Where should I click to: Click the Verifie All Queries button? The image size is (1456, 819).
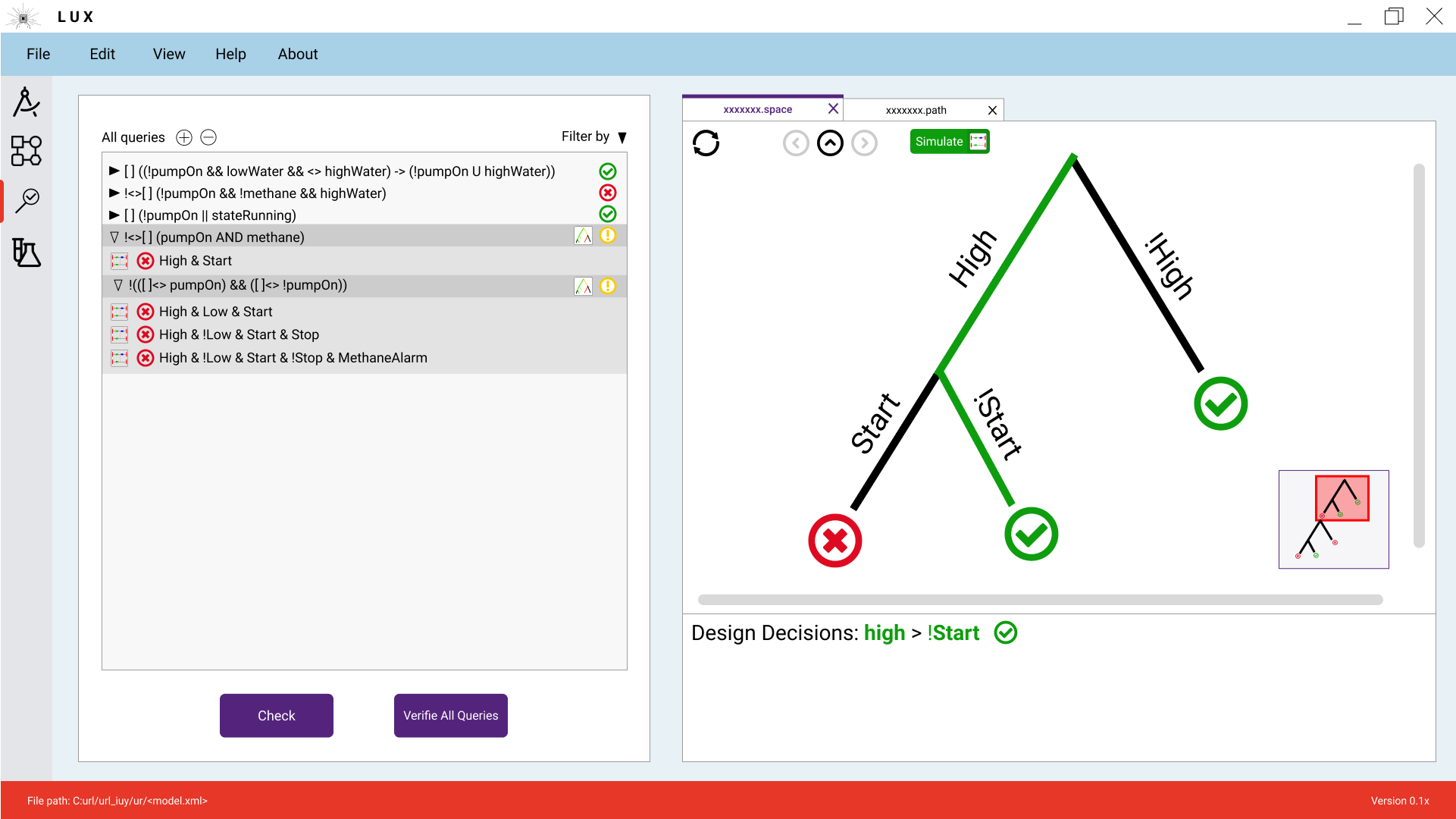(x=451, y=716)
